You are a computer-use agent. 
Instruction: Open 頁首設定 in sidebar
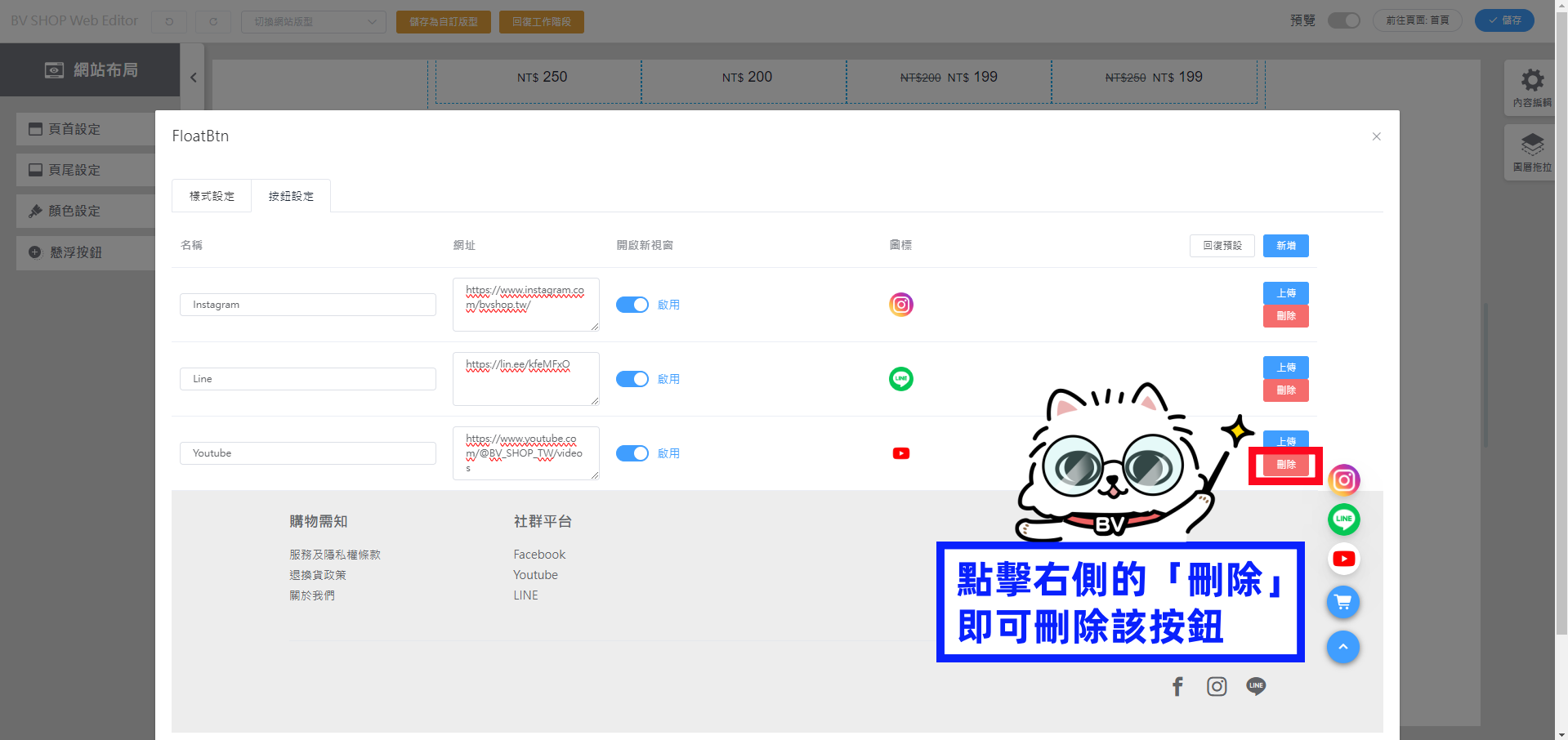[86, 129]
